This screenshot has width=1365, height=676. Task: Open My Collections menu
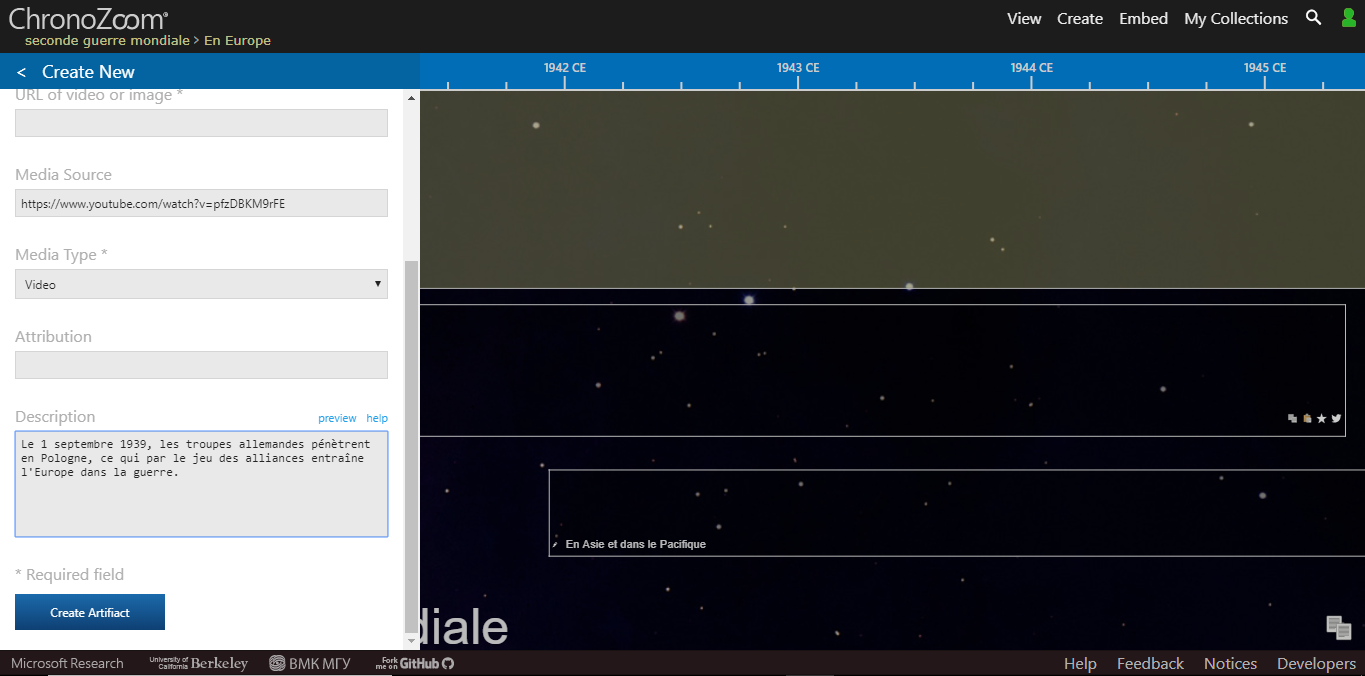pos(1236,18)
